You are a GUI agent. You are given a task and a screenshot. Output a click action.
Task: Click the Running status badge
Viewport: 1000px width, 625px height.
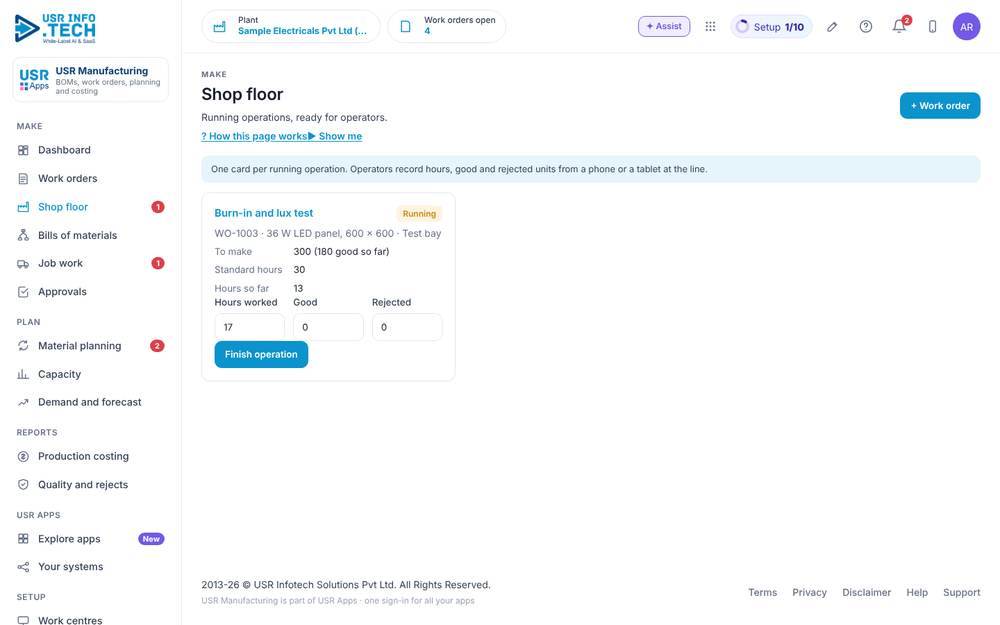click(419, 214)
